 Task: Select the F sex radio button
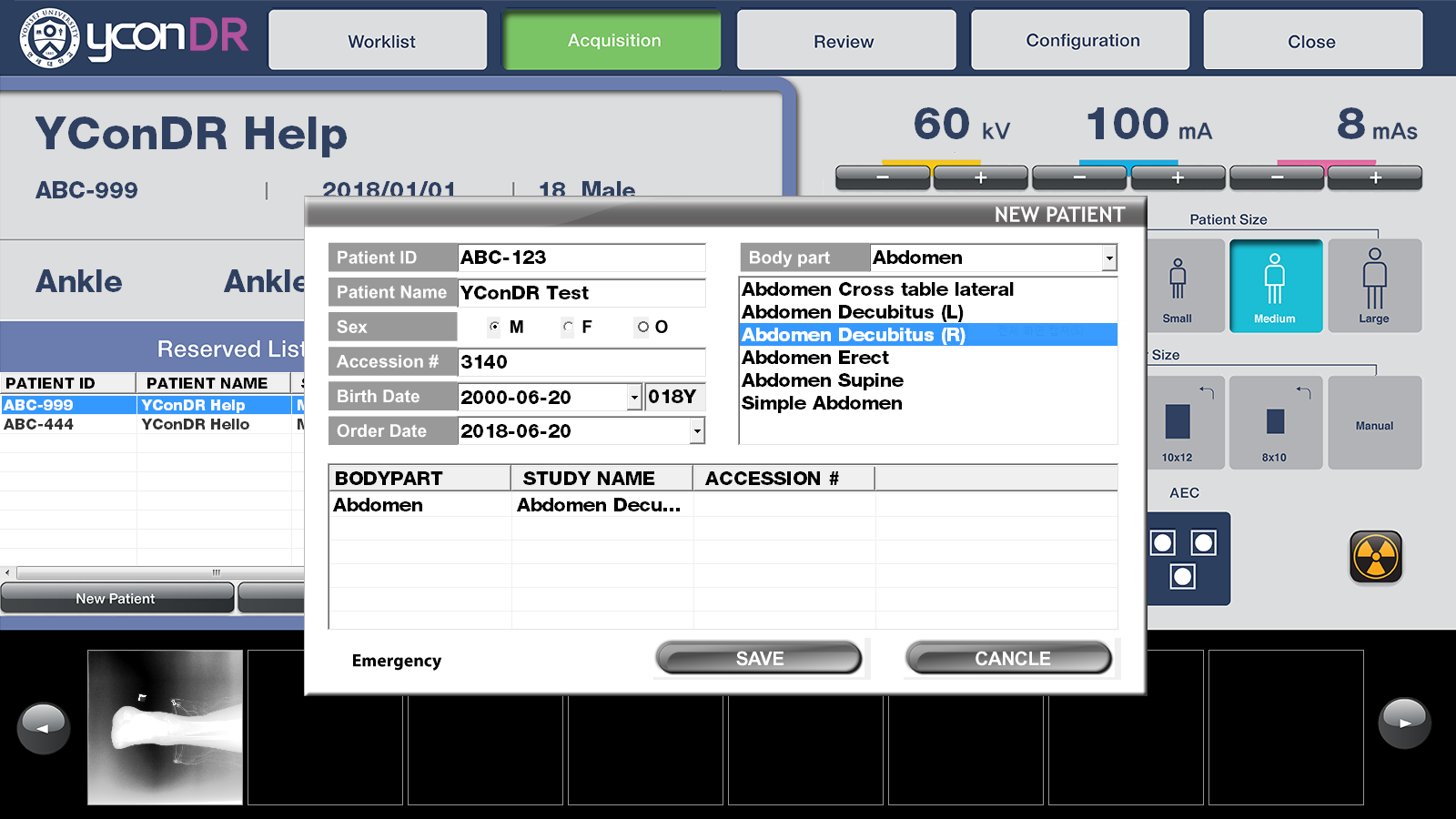(x=568, y=327)
